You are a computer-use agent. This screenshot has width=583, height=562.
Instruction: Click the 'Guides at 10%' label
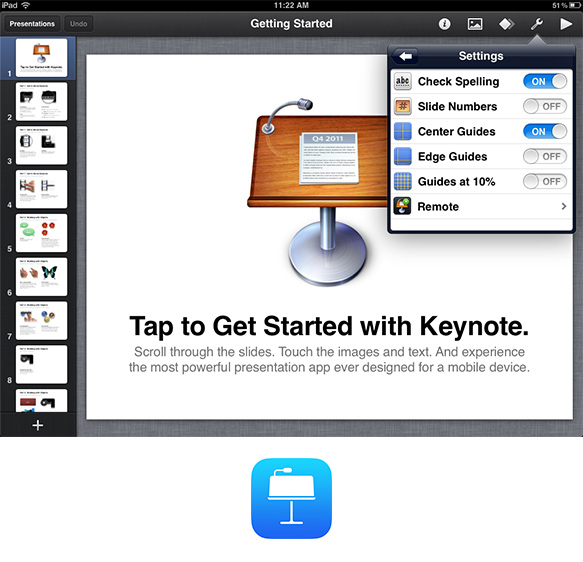coord(457,182)
